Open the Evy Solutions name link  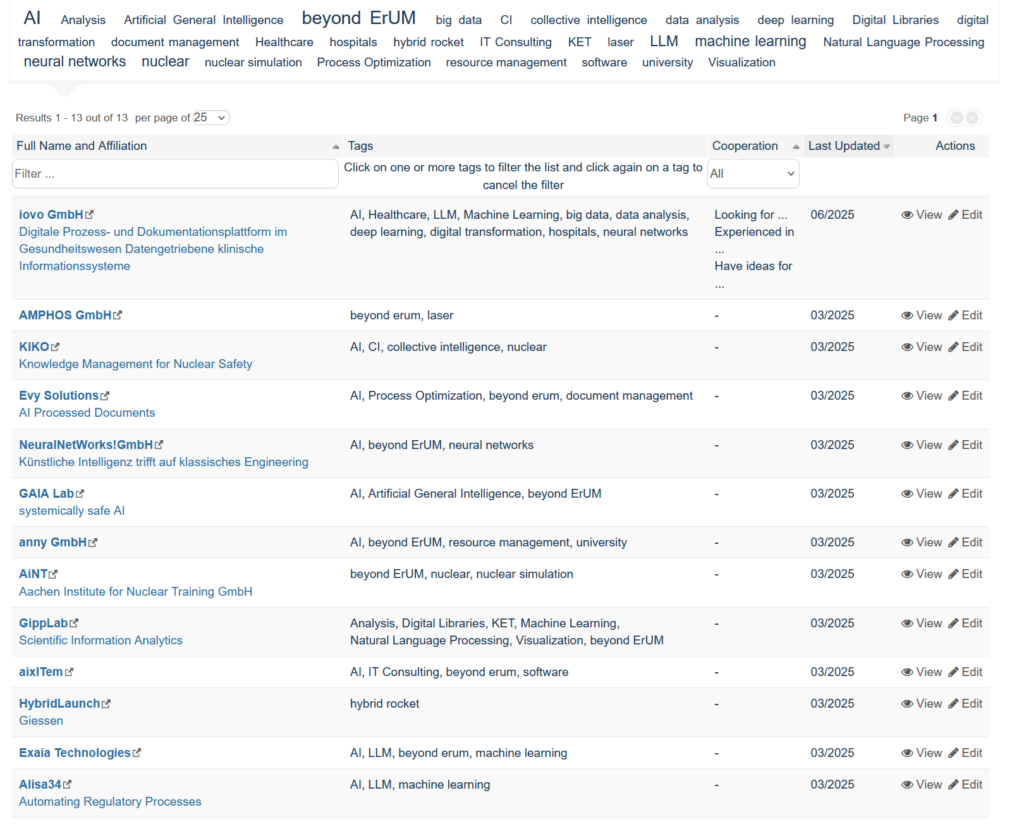(59, 396)
